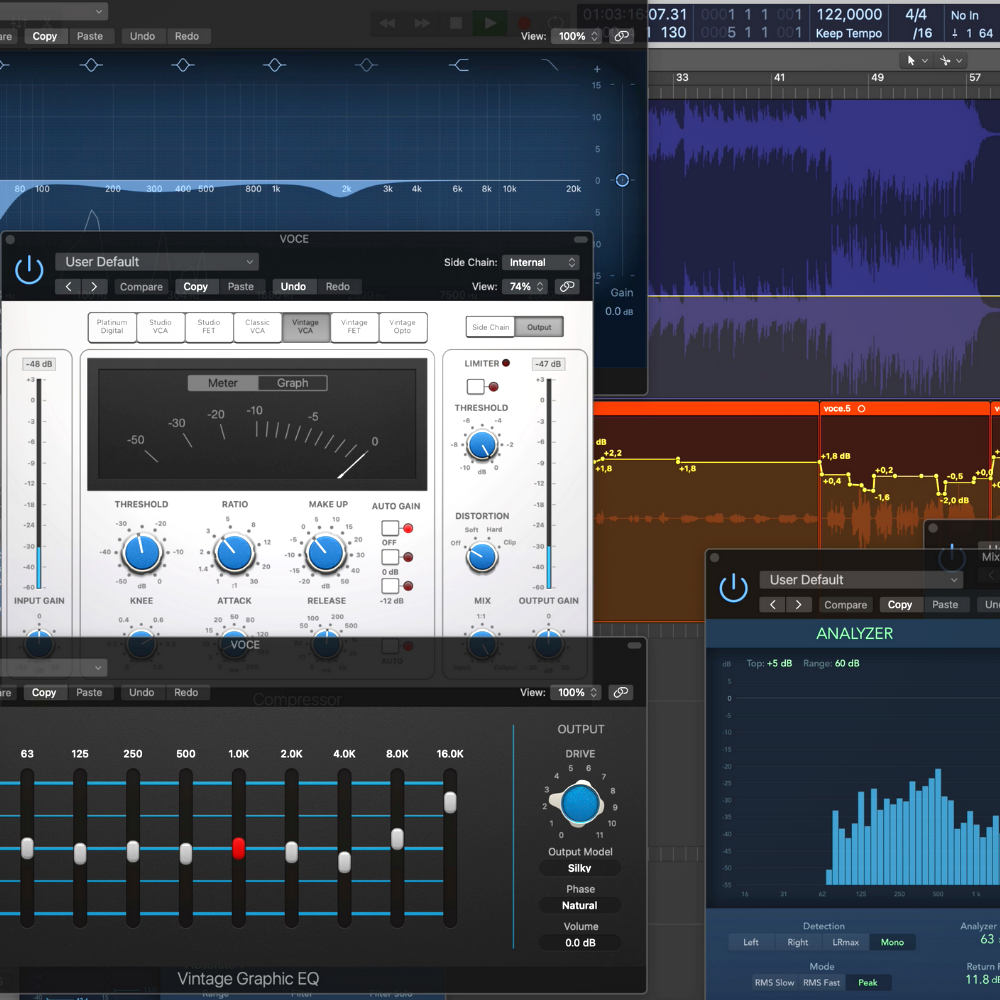Toggle the Compressor plugin power button
The width and height of the screenshot is (1000, 1000).
pyautogui.click(x=29, y=270)
